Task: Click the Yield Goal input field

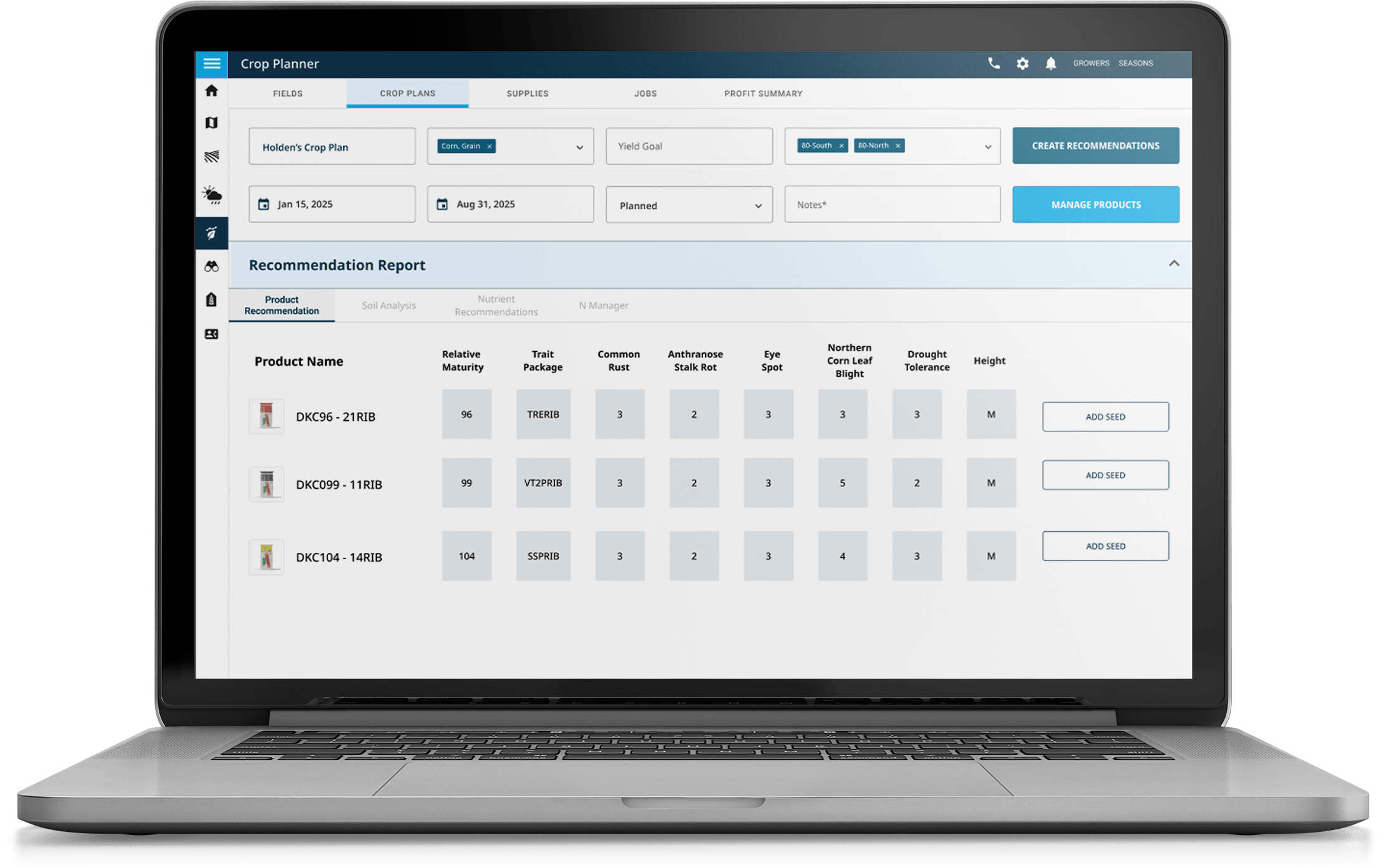Action: [689, 146]
